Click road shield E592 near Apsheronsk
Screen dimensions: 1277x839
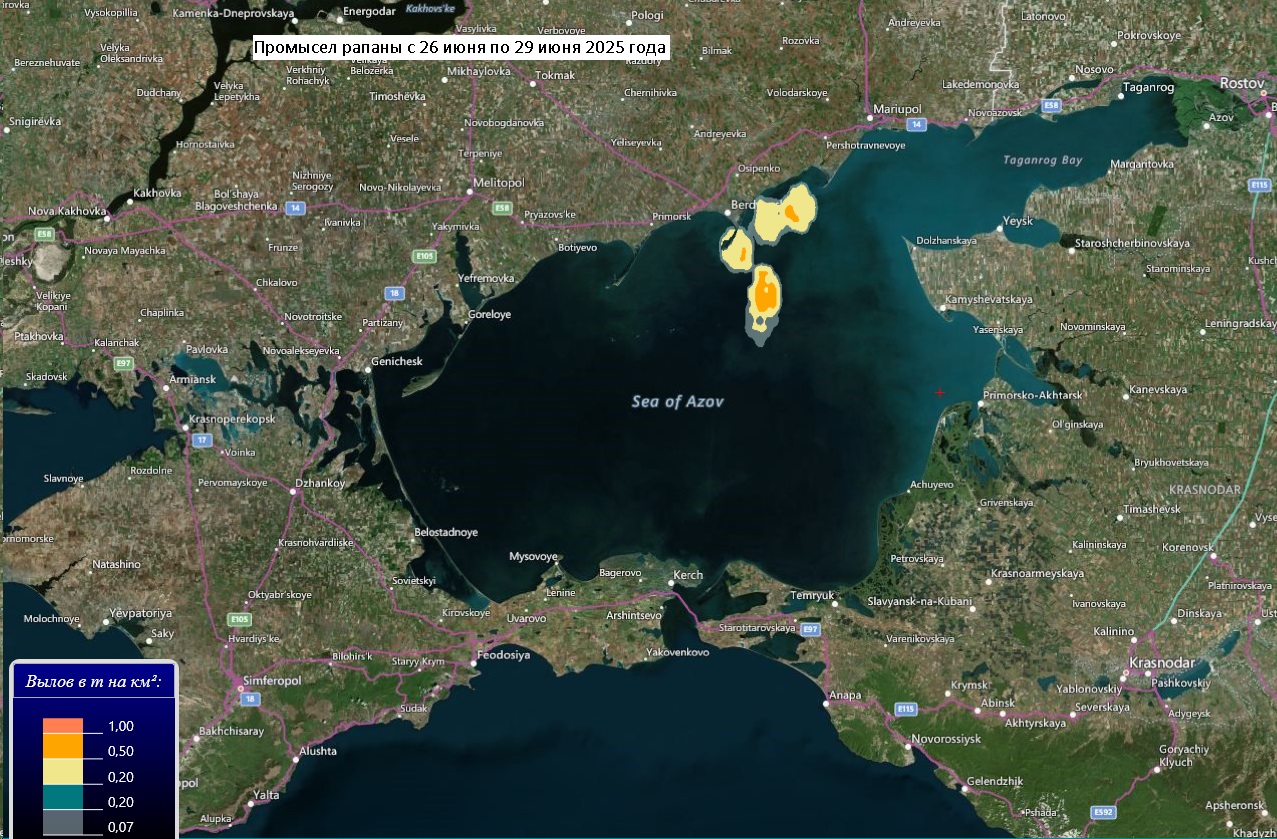click(x=1104, y=811)
